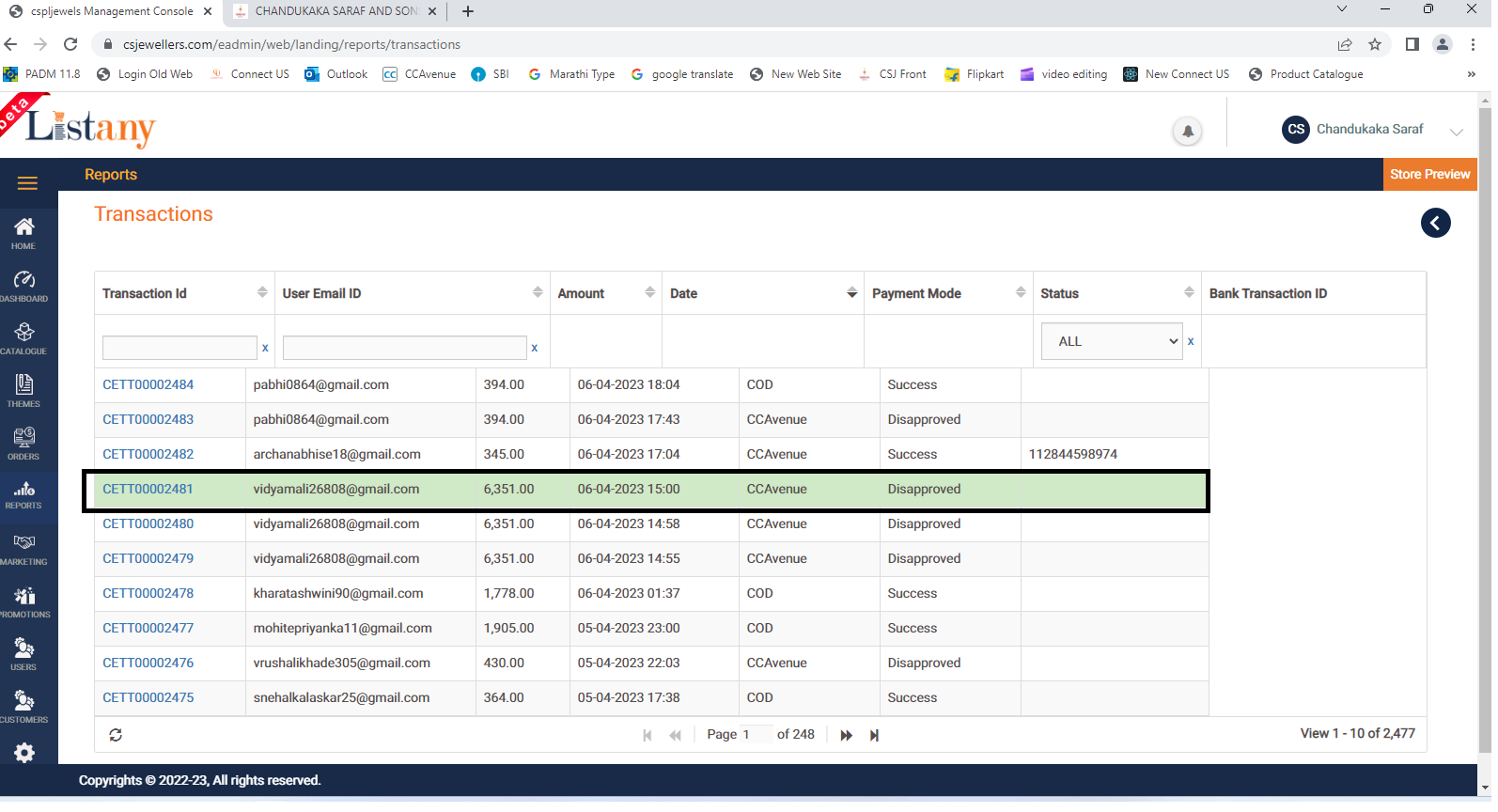
Task: Reload the browser page
Action: click(70, 44)
